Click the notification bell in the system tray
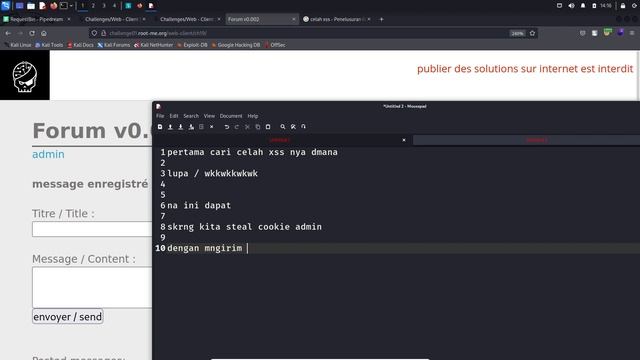Screen dimensions: 640x360 tap(583, 6)
